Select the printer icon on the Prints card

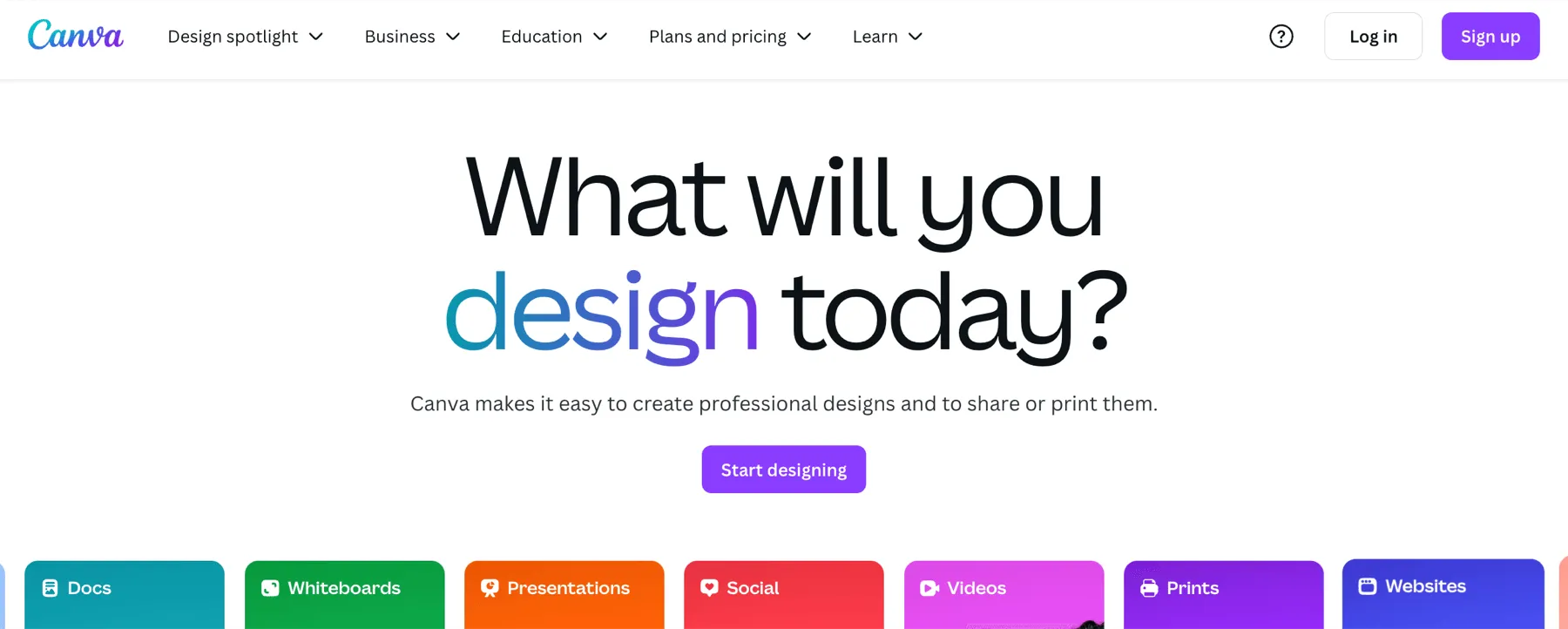(1148, 587)
